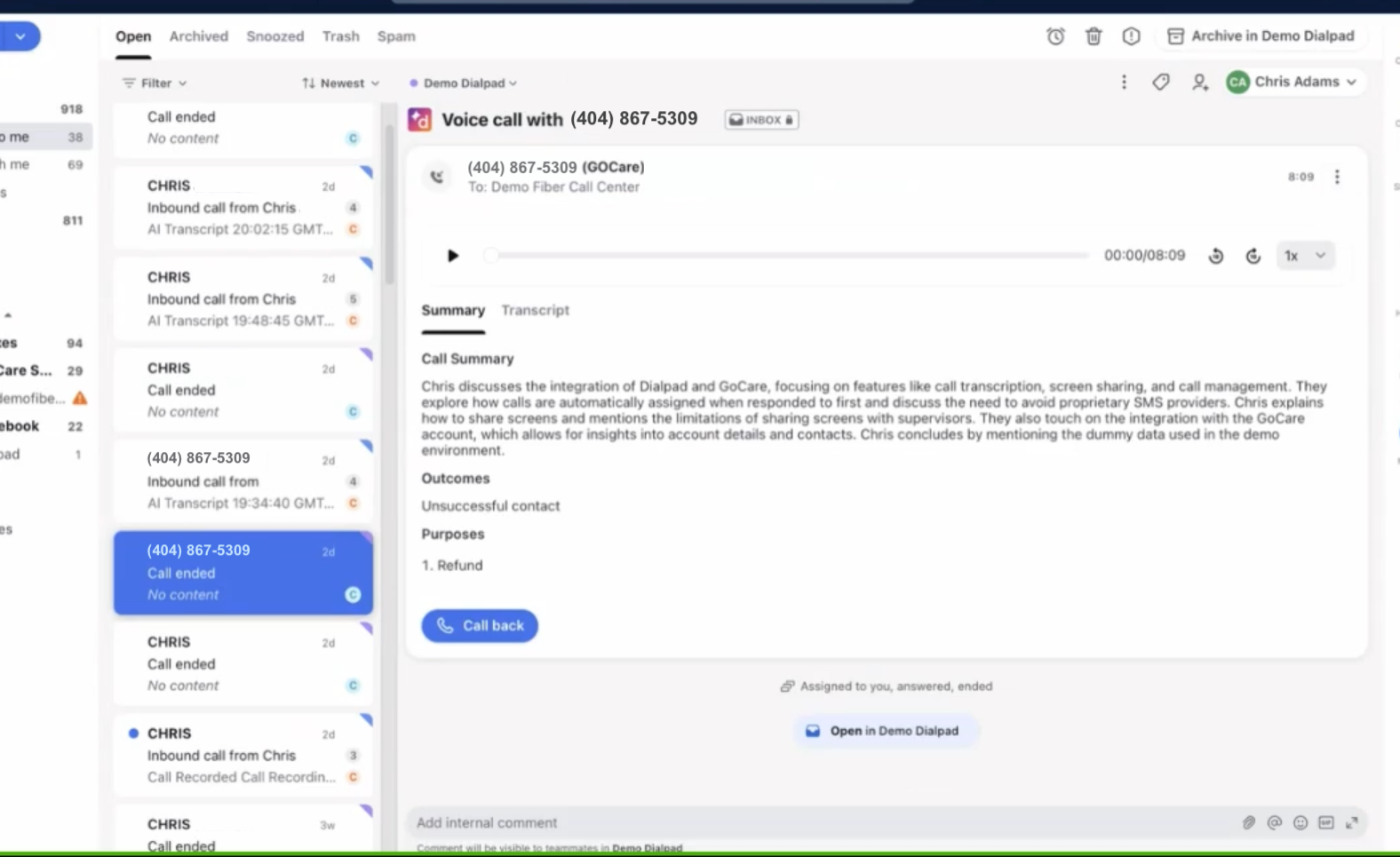This screenshot has width=1400, height=857.
Task: Click the recording progress bar
Action: 788,256
